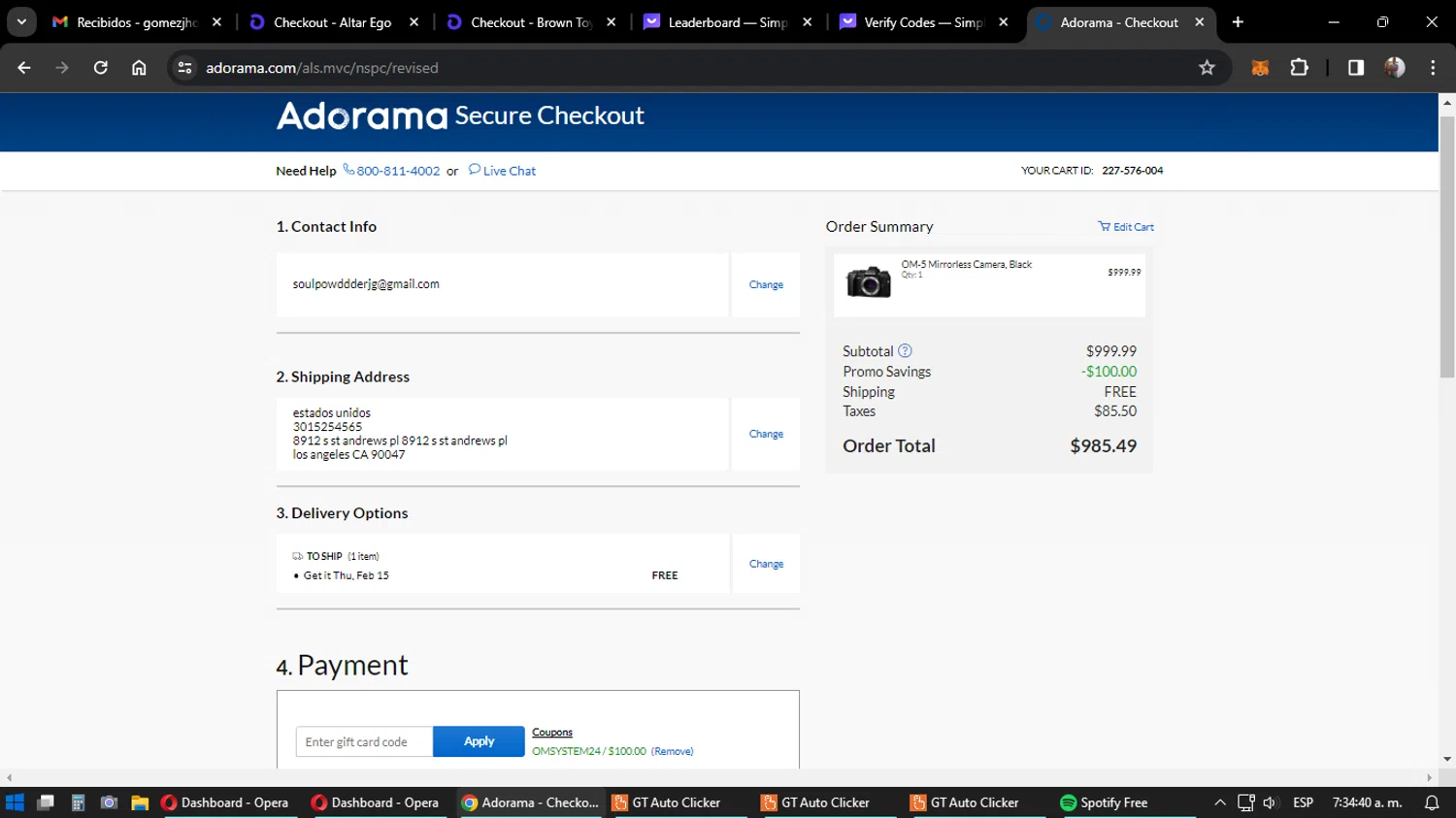The image size is (1456, 818).
Task: Open volume control in tray
Action: [1270, 802]
